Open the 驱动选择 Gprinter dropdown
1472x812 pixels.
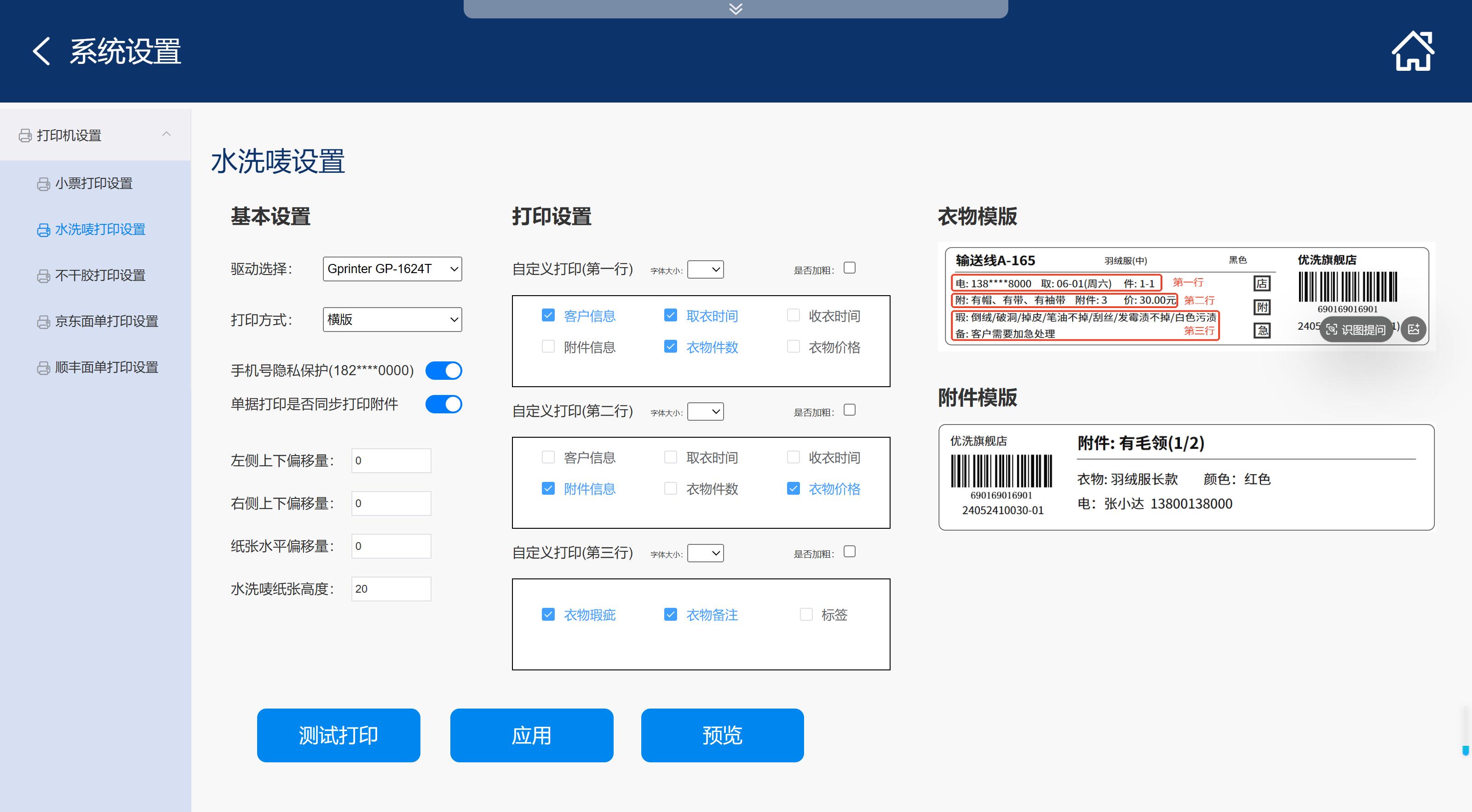tap(392, 269)
